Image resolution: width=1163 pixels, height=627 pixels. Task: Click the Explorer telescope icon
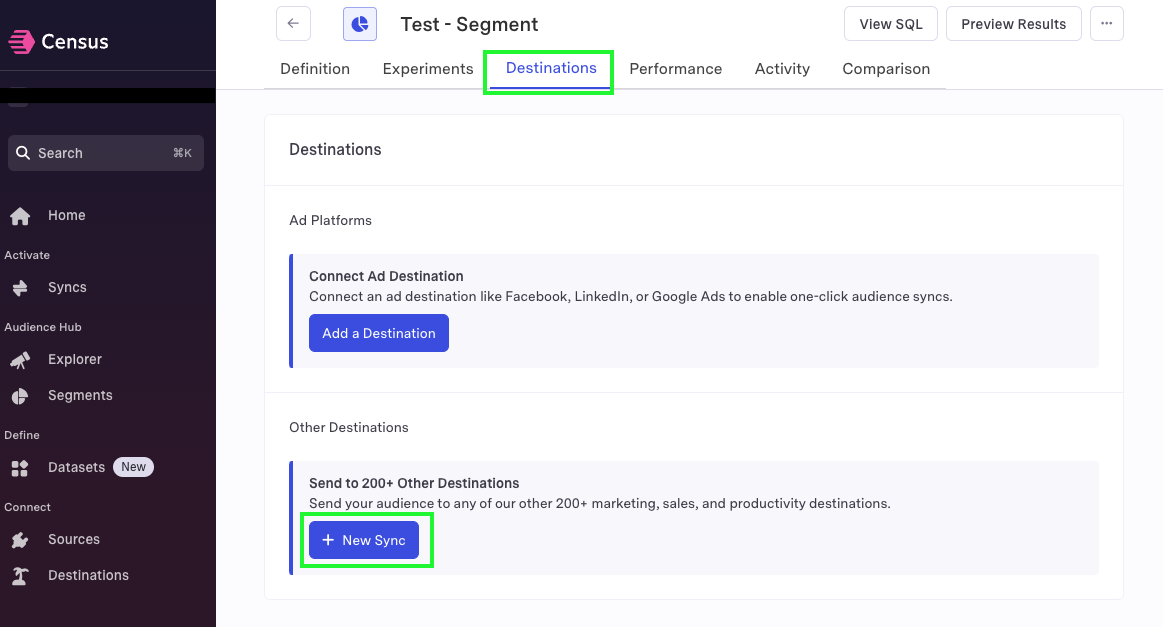tap(20, 360)
